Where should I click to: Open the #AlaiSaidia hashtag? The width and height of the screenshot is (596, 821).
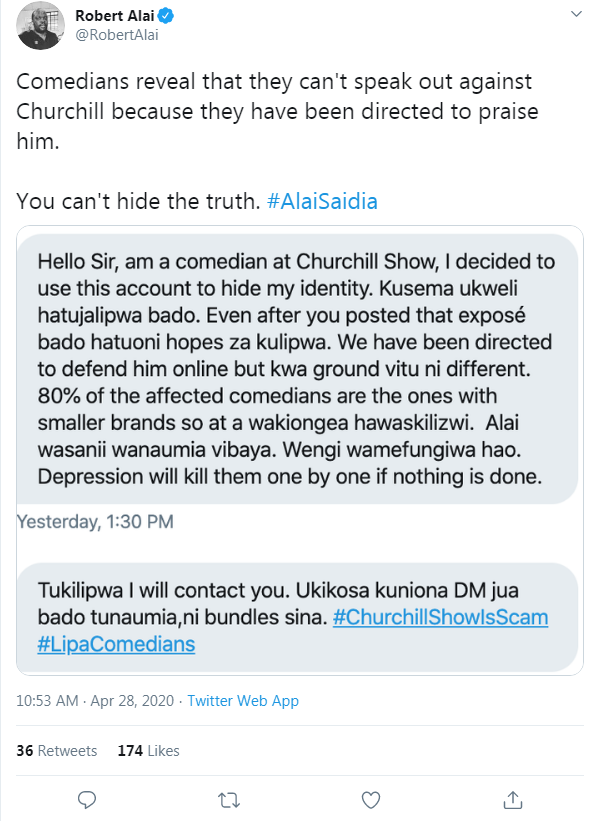(322, 202)
